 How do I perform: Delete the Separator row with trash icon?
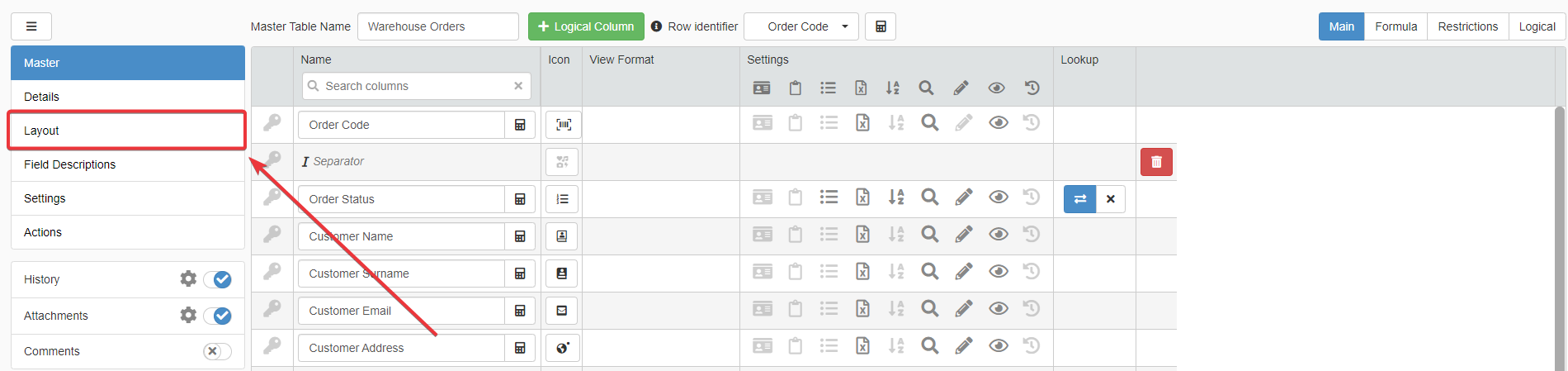coord(1156,162)
